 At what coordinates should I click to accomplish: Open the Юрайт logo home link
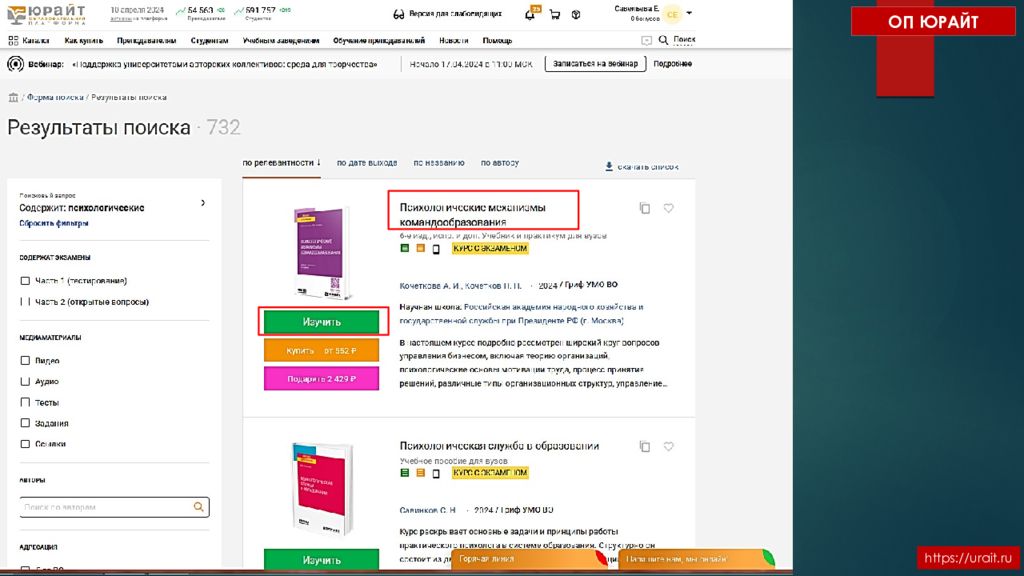coord(46,14)
